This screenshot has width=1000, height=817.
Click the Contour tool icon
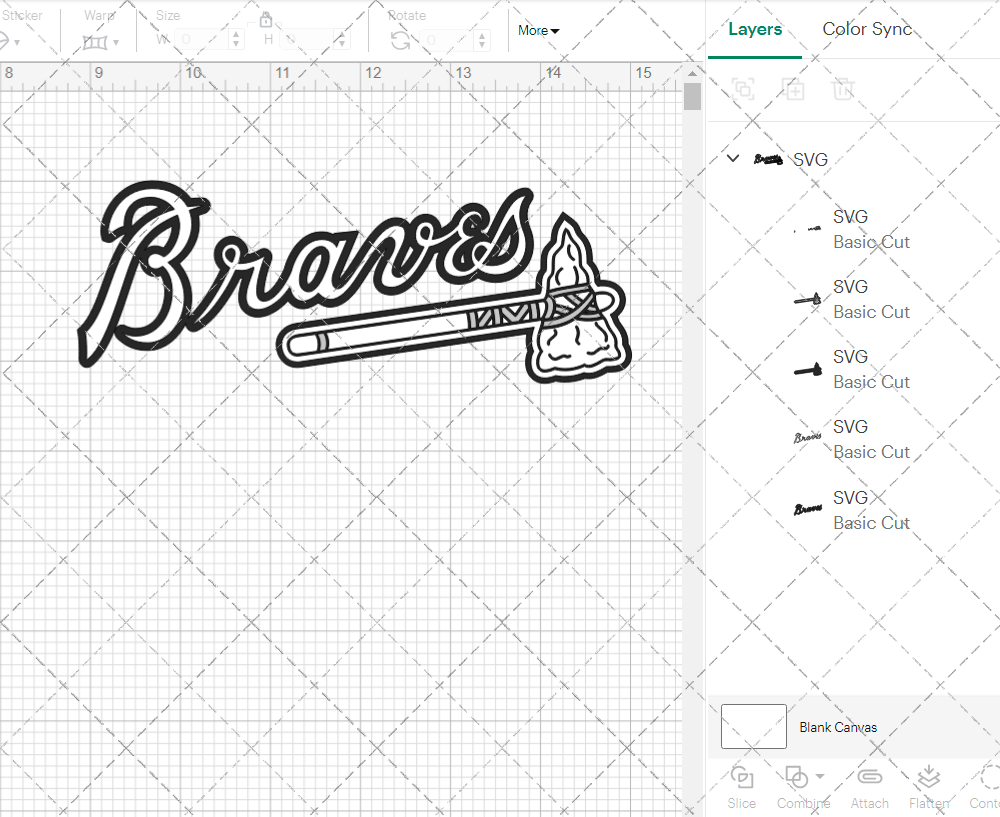click(988, 778)
